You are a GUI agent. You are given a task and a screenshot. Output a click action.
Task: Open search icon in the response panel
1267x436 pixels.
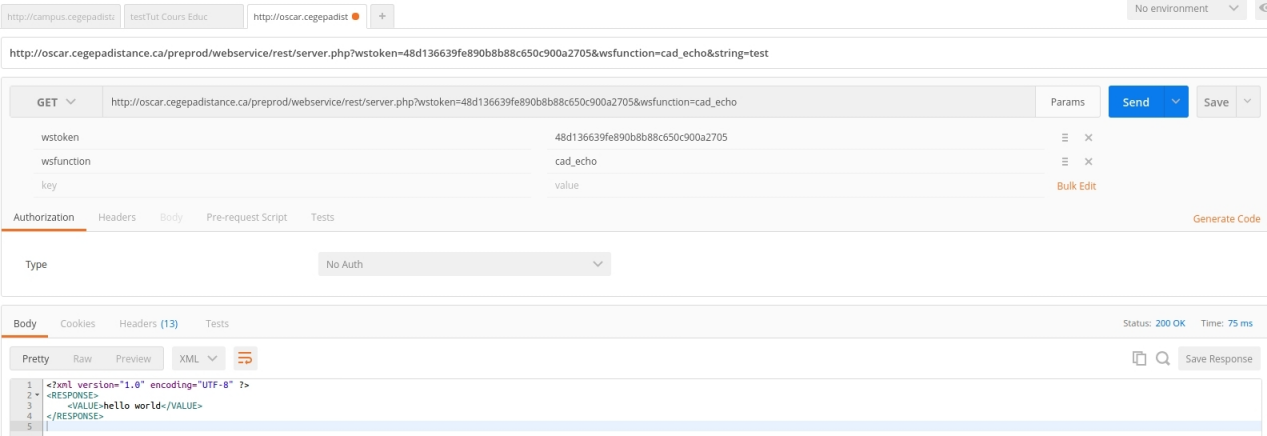pyautogui.click(x=1163, y=358)
